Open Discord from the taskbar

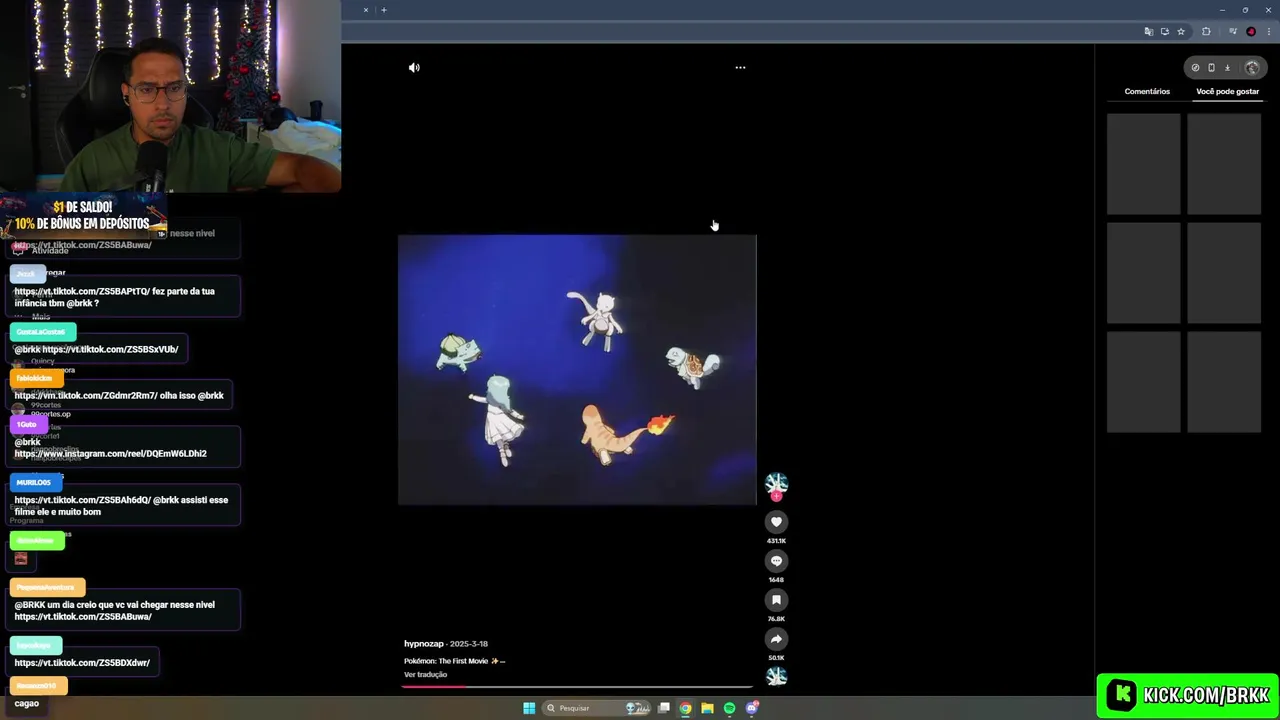tap(752, 708)
